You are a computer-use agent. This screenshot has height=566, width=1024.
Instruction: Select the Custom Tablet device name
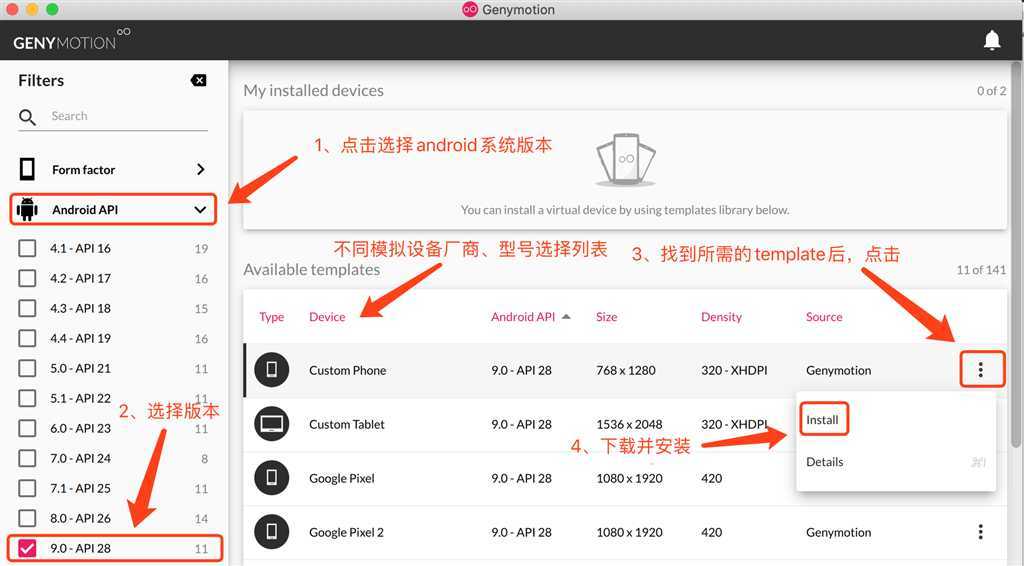click(x=347, y=424)
